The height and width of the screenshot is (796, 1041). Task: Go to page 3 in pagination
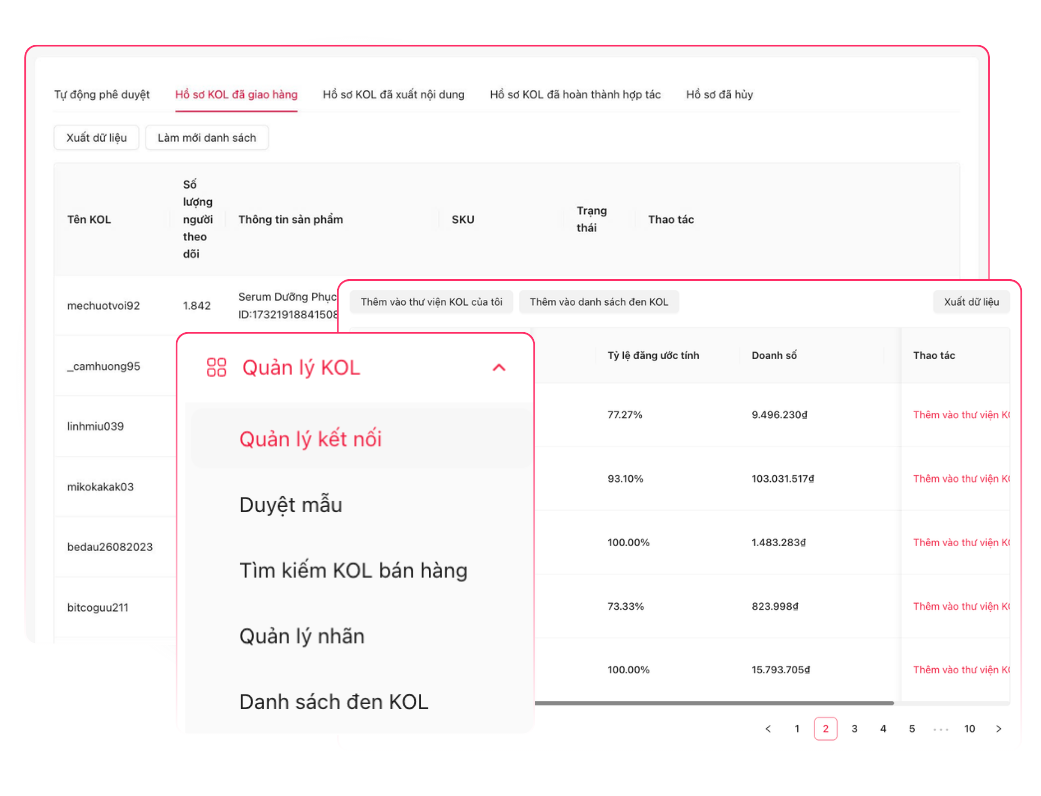pos(854,729)
